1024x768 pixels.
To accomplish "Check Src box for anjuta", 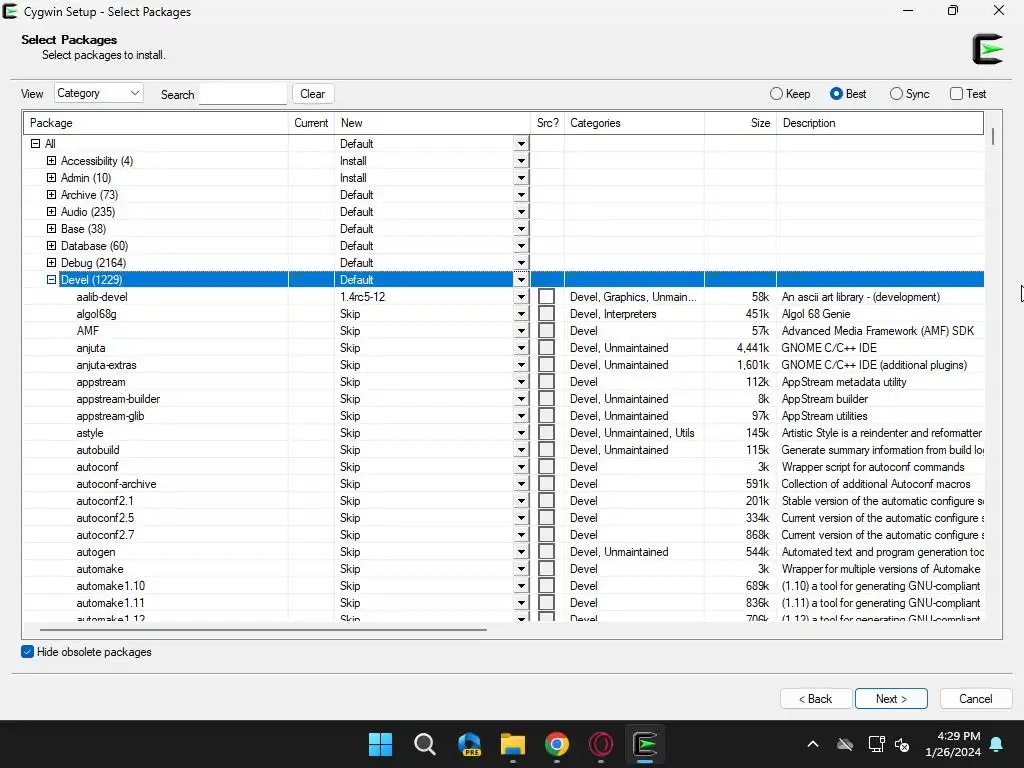I will (x=547, y=347).
